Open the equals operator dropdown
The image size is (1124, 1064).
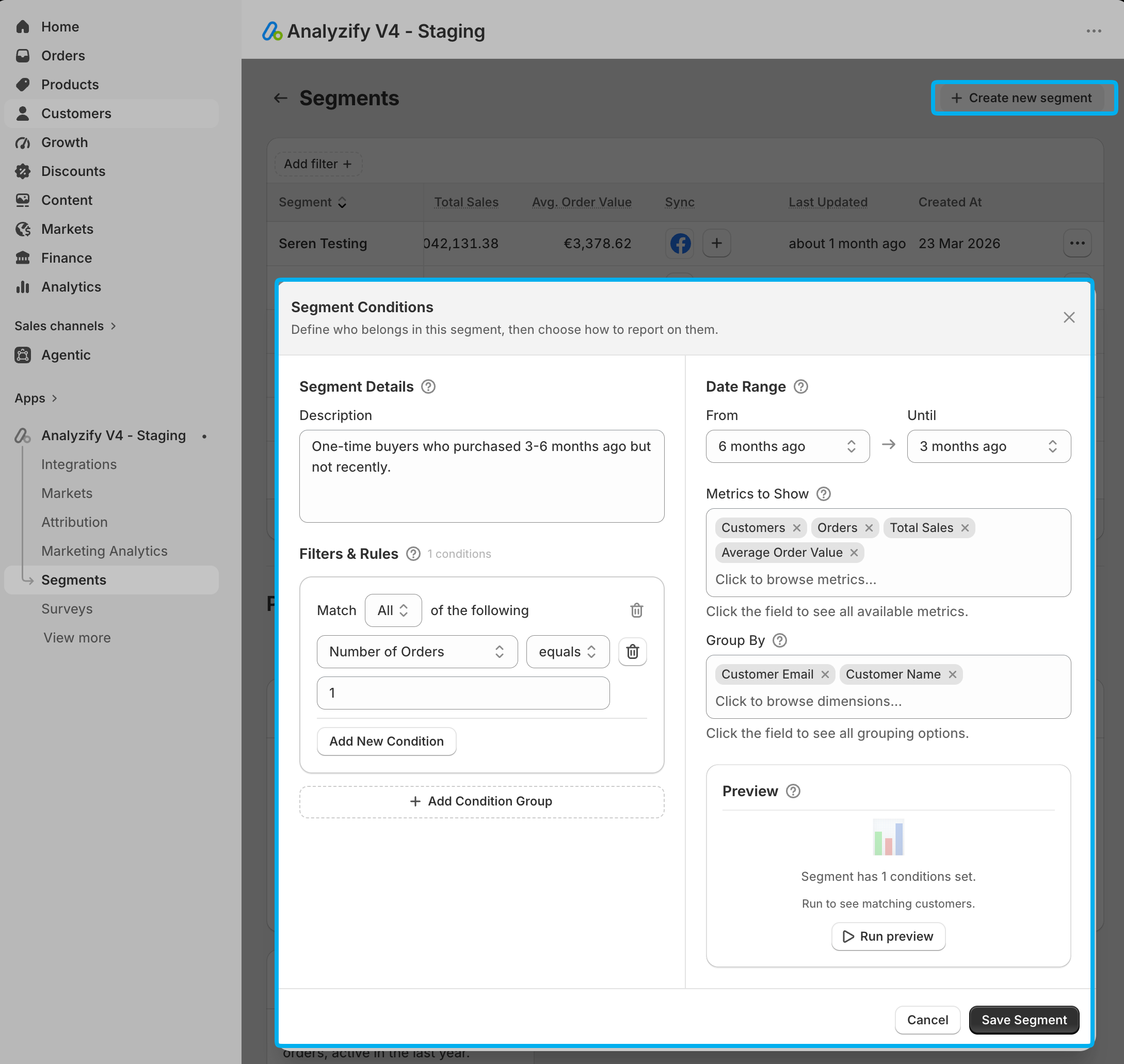568,652
